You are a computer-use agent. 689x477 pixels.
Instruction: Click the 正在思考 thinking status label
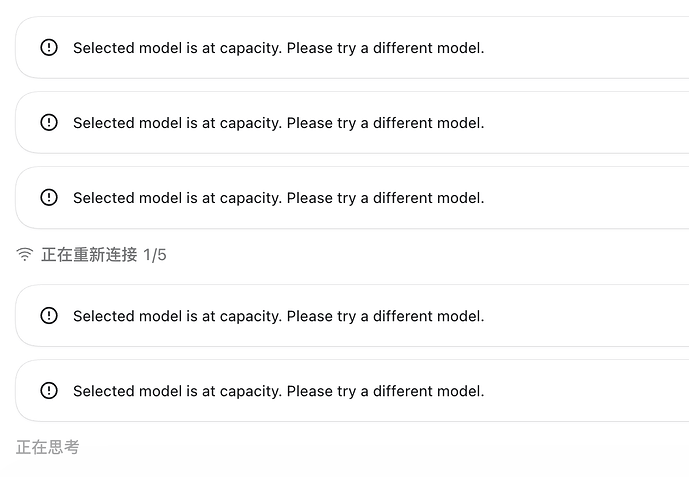[x=48, y=448]
